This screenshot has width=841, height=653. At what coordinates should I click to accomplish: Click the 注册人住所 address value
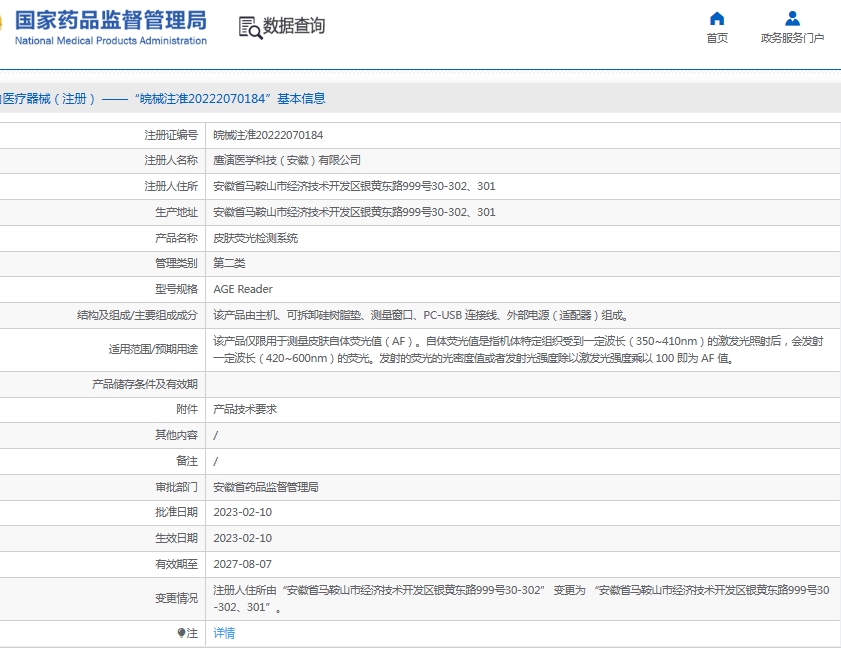pos(355,186)
